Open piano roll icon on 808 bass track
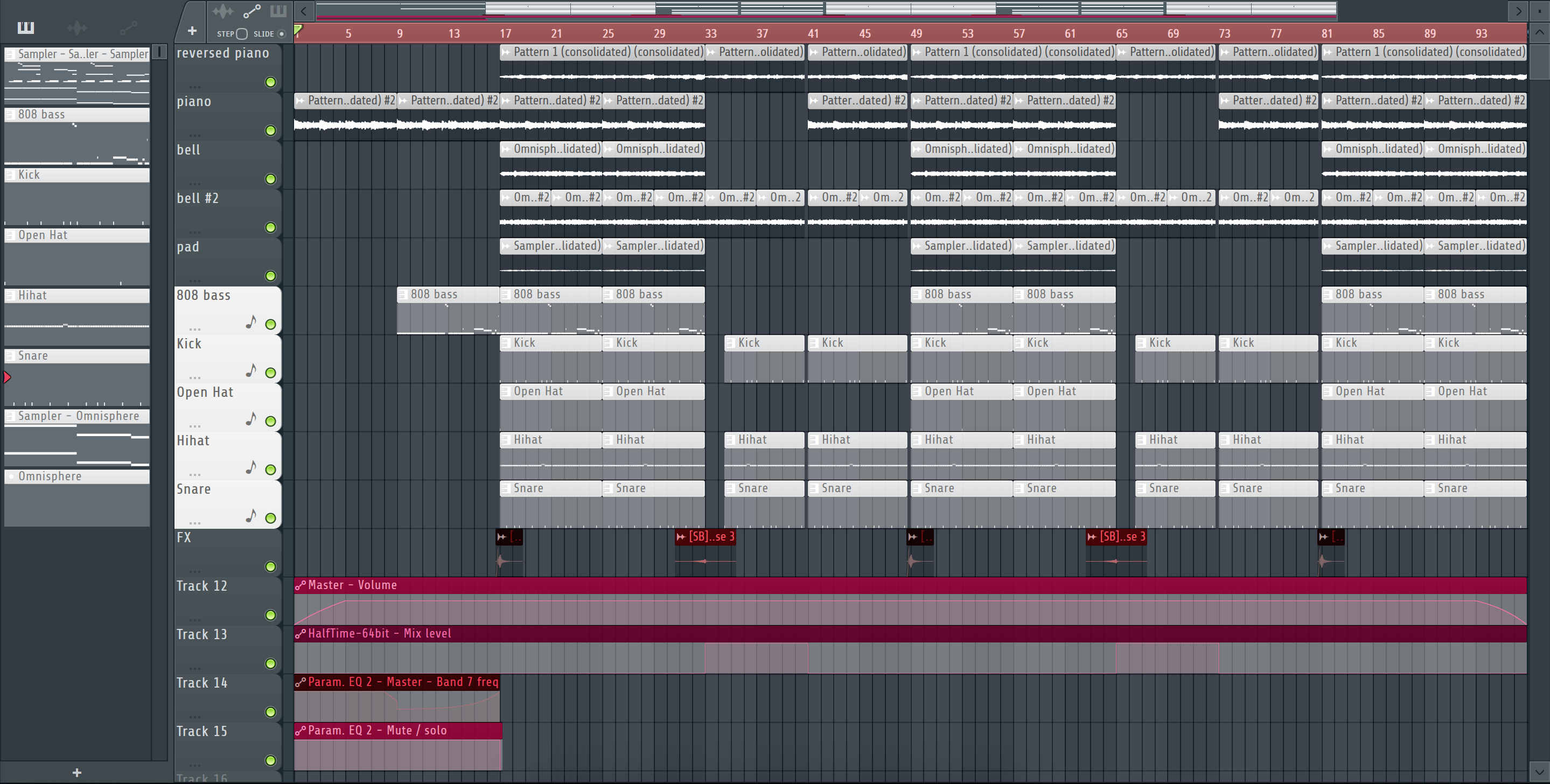This screenshot has height=784, width=1550. [251, 323]
